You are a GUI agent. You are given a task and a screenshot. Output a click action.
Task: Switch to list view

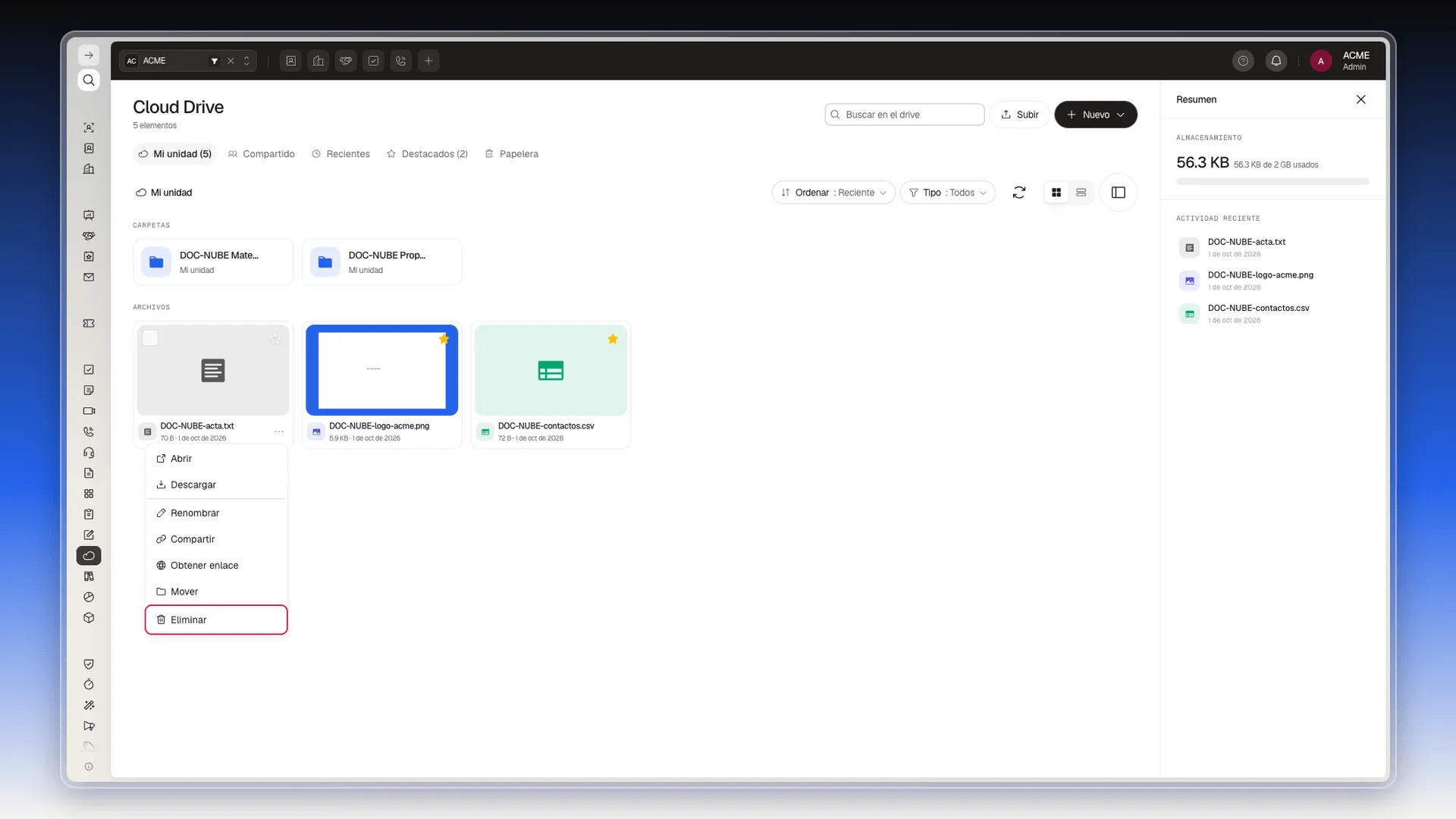[1081, 193]
